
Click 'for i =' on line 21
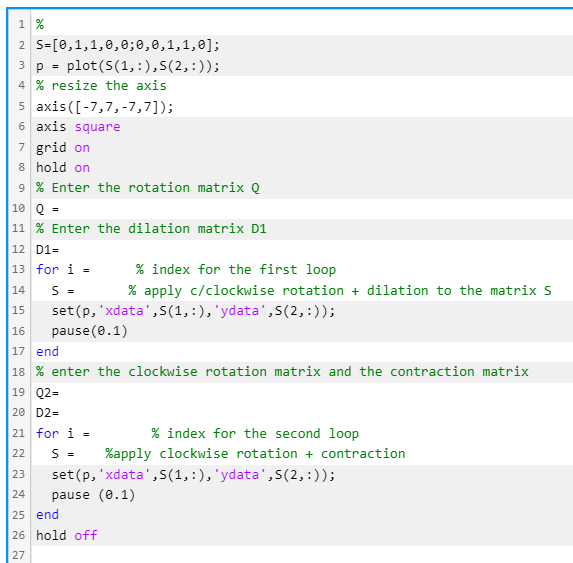pyautogui.click(x=63, y=434)
